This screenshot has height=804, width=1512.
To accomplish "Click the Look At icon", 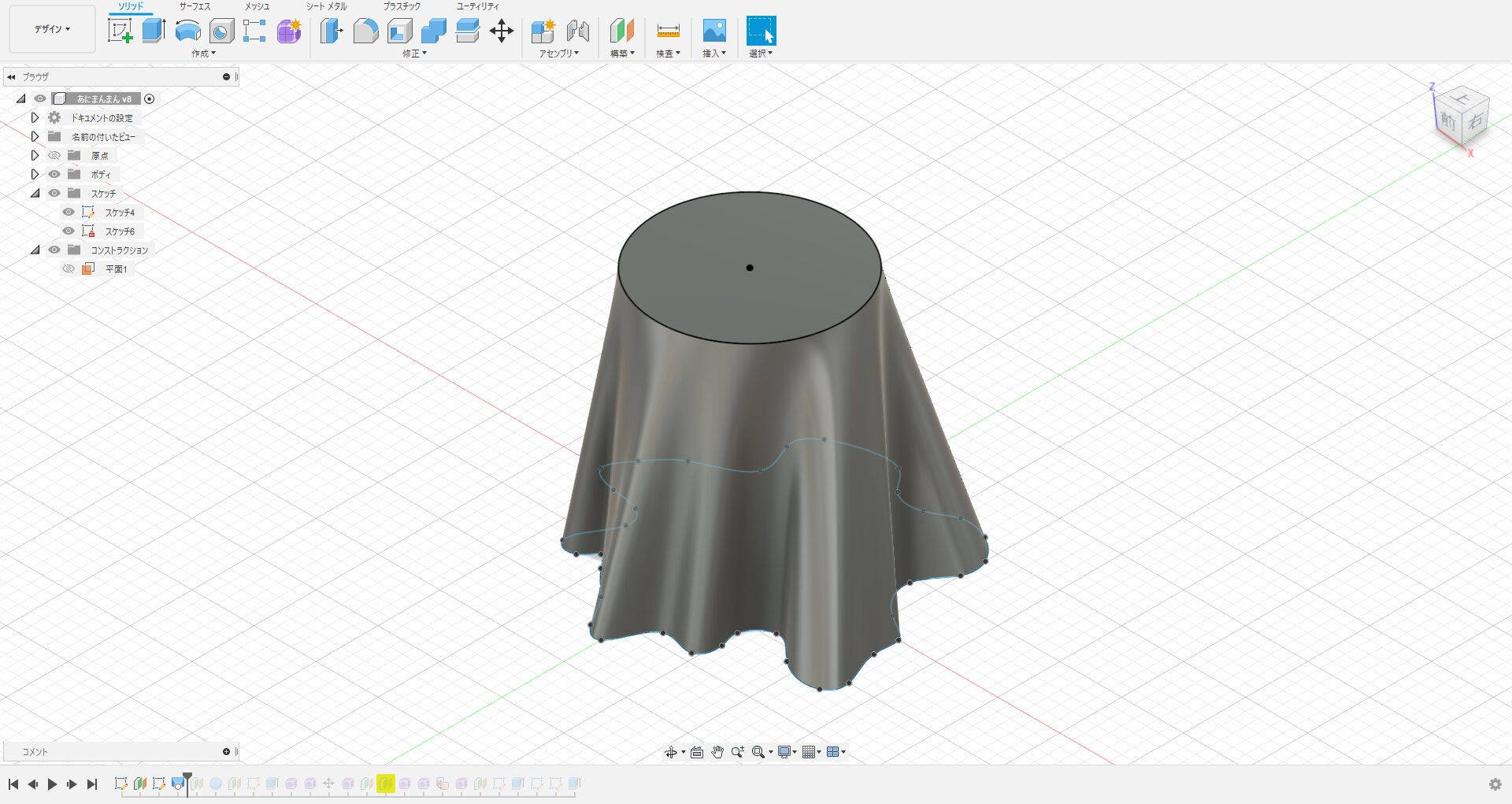I will click(x=697, y=752).
